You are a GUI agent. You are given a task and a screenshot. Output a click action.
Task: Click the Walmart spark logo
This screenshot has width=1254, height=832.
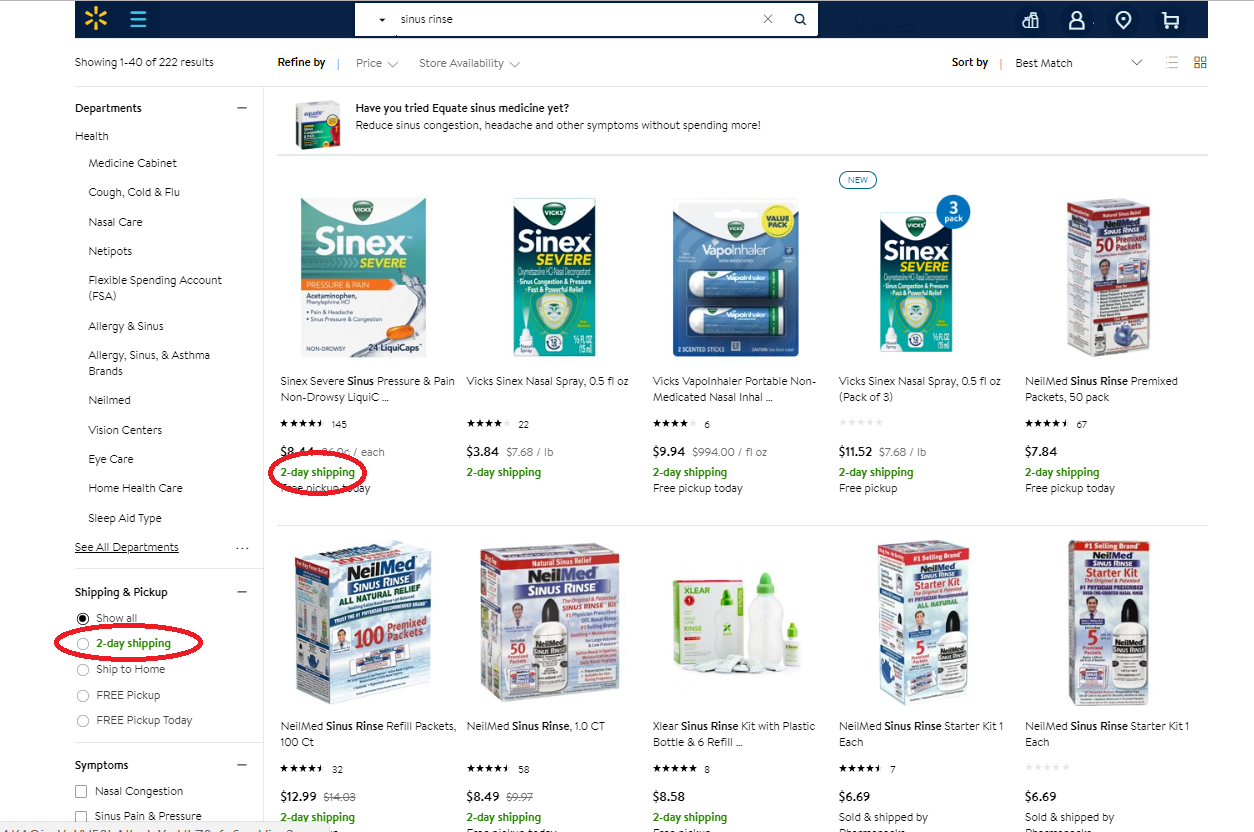click(x=96, y=18)
